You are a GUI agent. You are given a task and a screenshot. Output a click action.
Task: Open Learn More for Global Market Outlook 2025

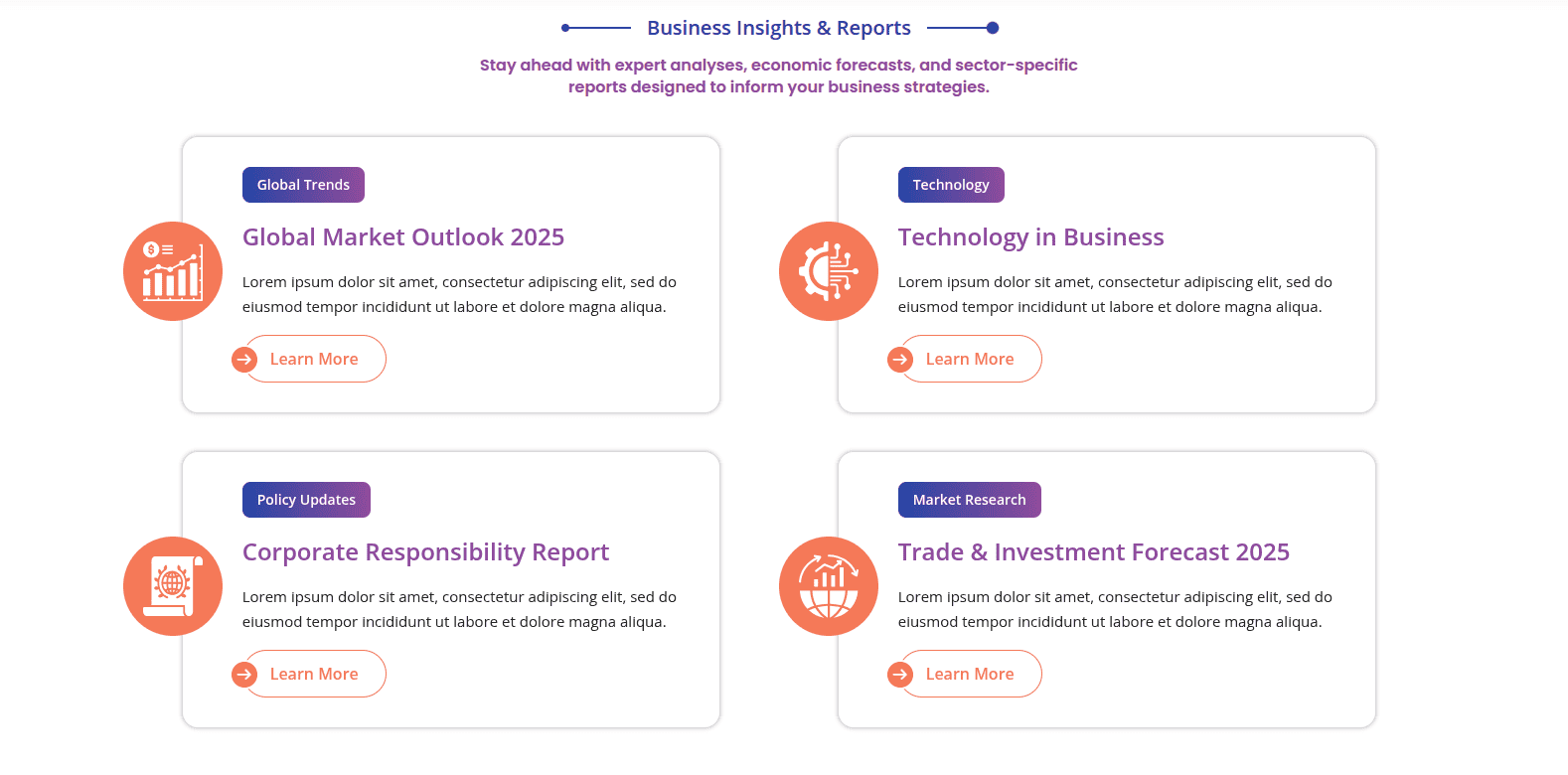(315, 360)
